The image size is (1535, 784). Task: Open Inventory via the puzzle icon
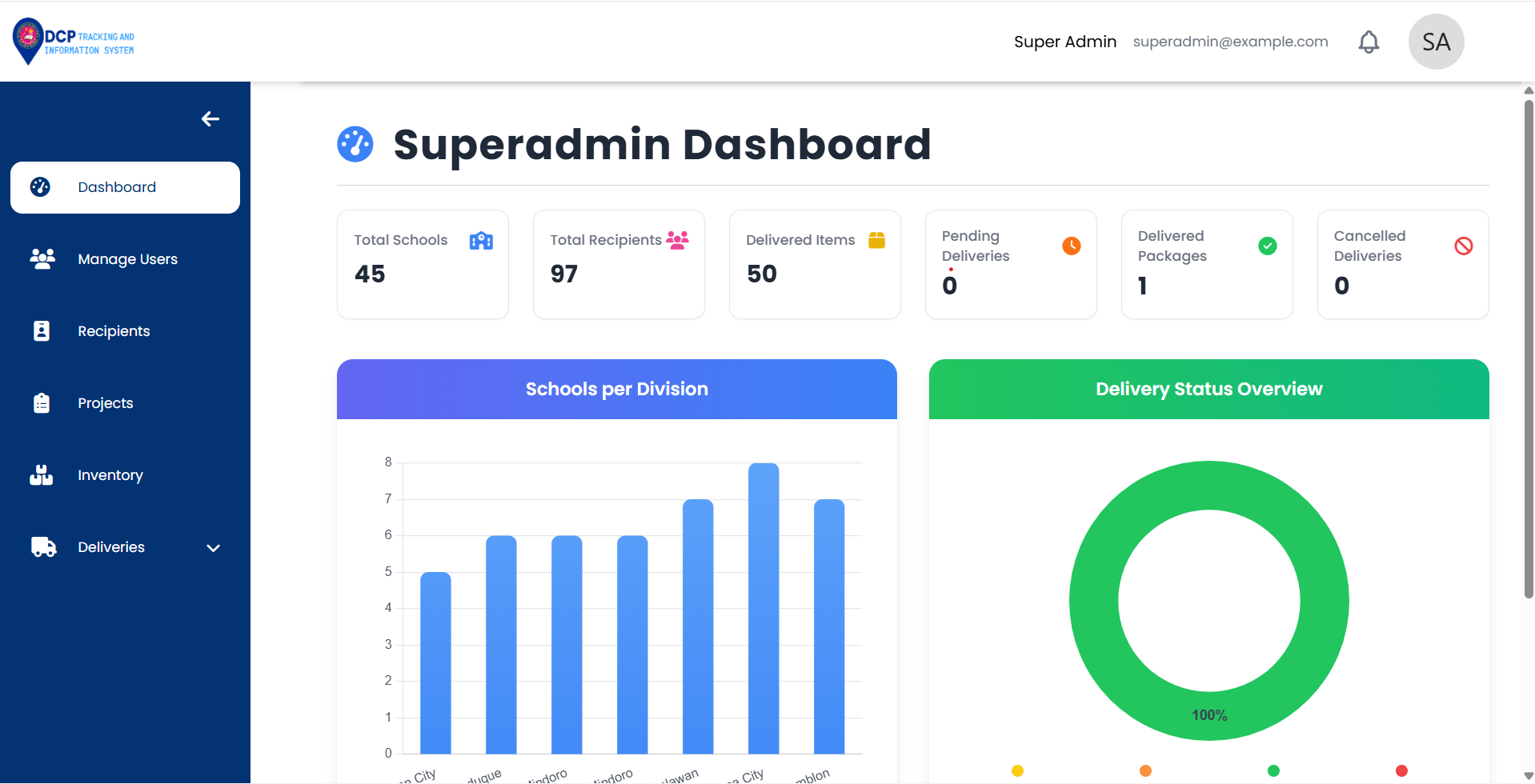click(x=40, y=474)
